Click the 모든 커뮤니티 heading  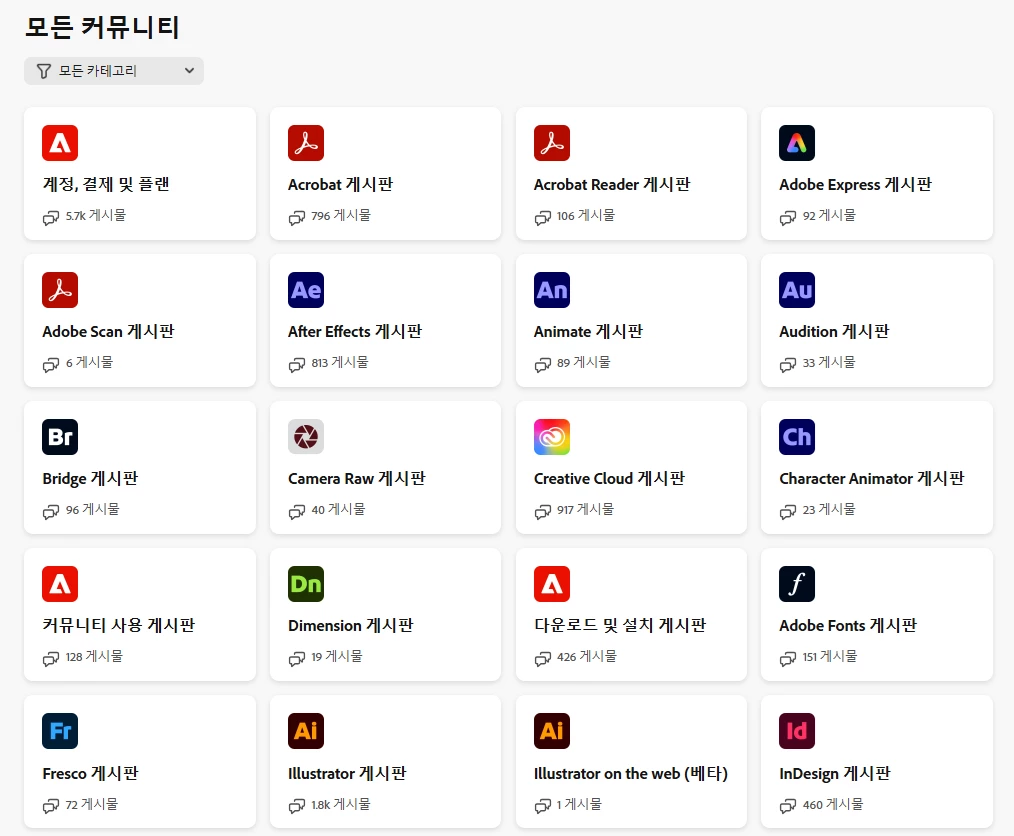pos(102,27)
